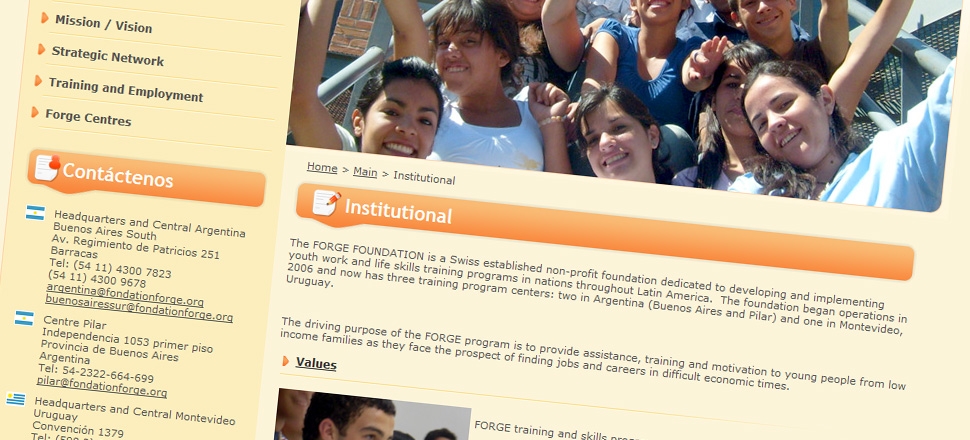The image size is (970, 440).
Task: Go to Training and Employment page
Action: click(126, 89)
